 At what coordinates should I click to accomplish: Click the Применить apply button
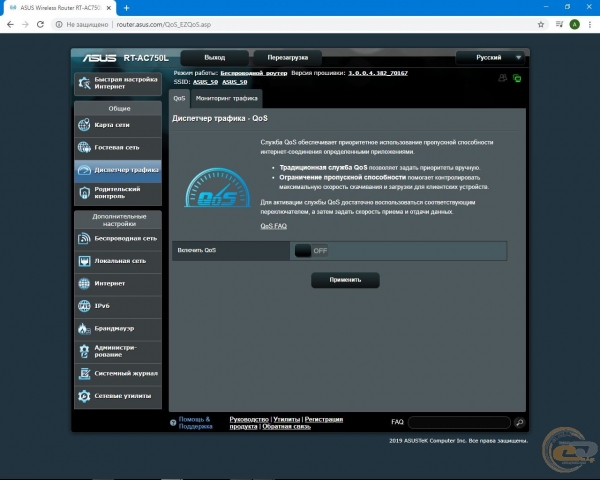coord(345,280)
